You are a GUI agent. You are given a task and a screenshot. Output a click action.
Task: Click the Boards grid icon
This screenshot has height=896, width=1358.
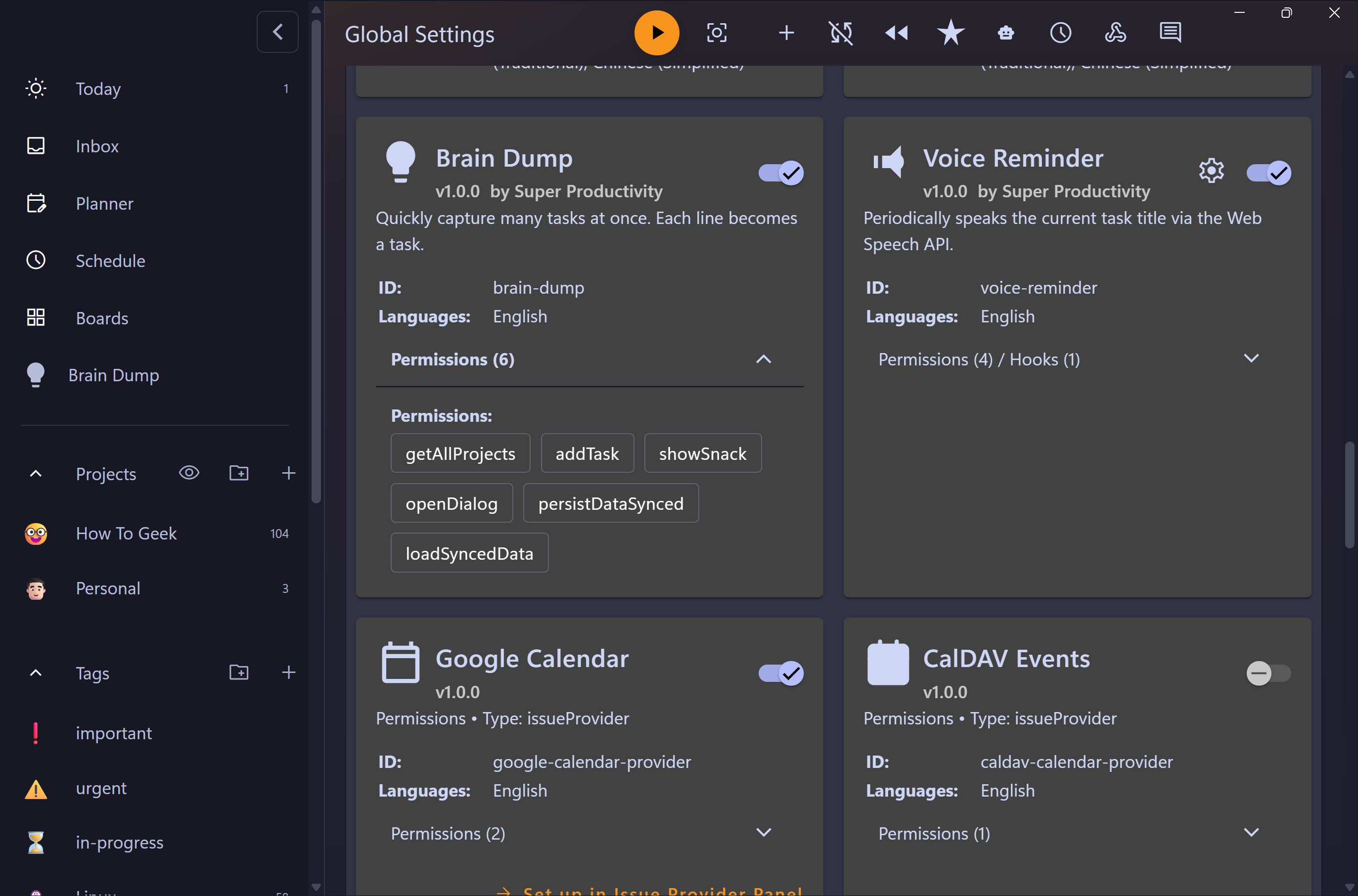pos(36,318)
